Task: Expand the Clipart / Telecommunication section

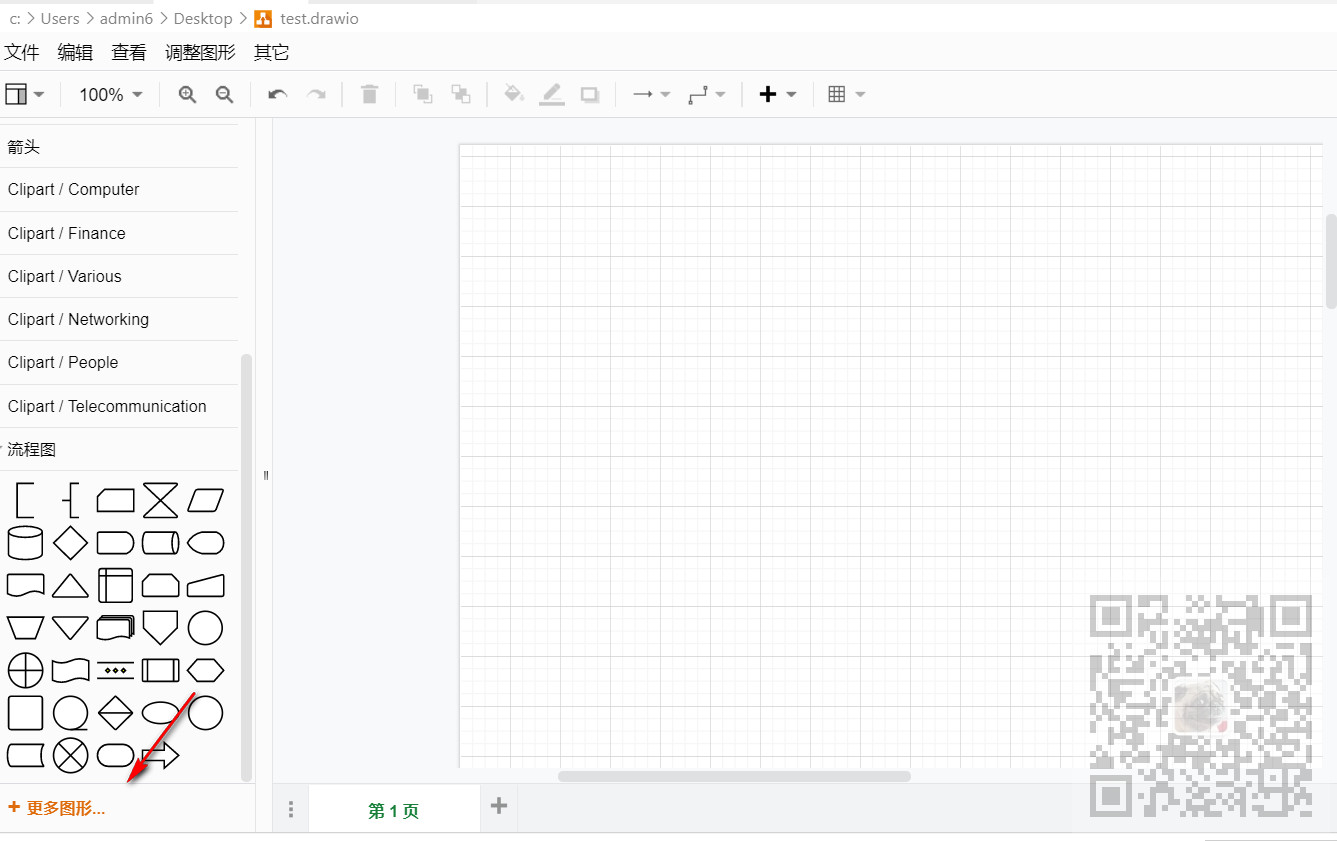Action: tap(119, 406)
